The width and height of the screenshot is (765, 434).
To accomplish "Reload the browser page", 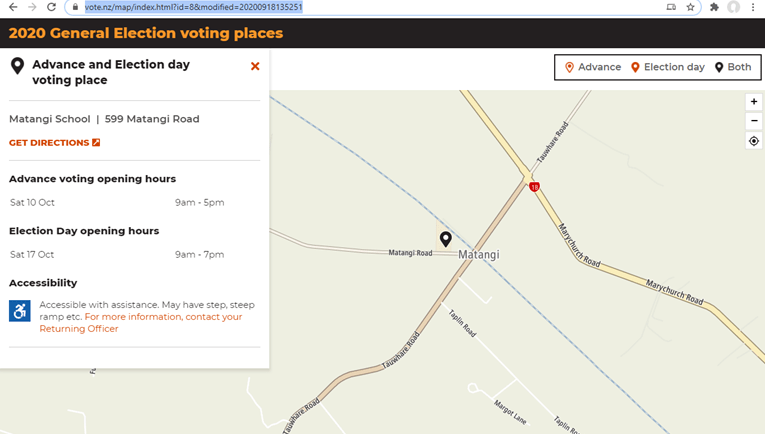I will [51, 7].
